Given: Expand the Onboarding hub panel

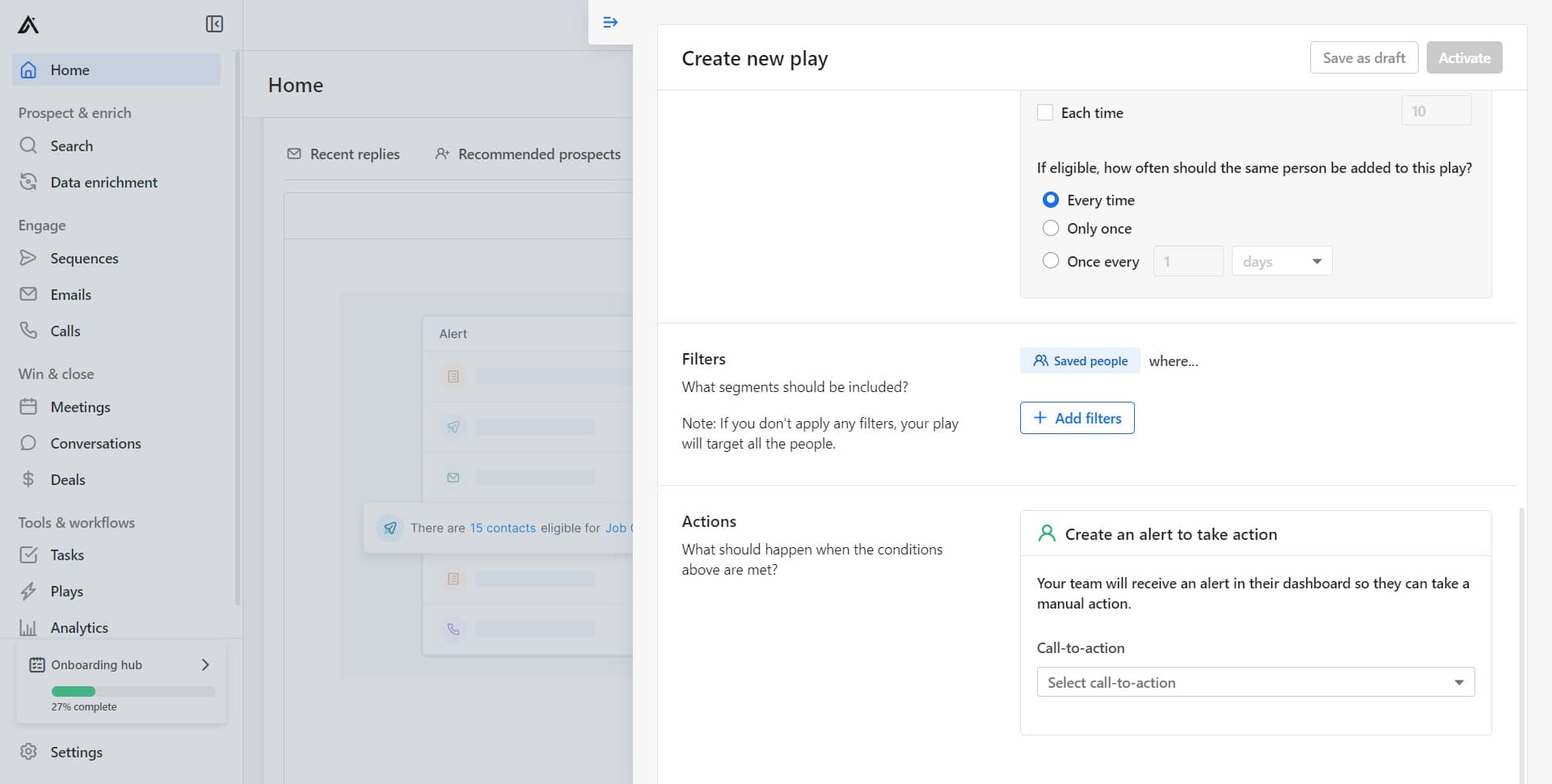Looking at the screenshot, I should pyautogui.click(x=205, y=664).
